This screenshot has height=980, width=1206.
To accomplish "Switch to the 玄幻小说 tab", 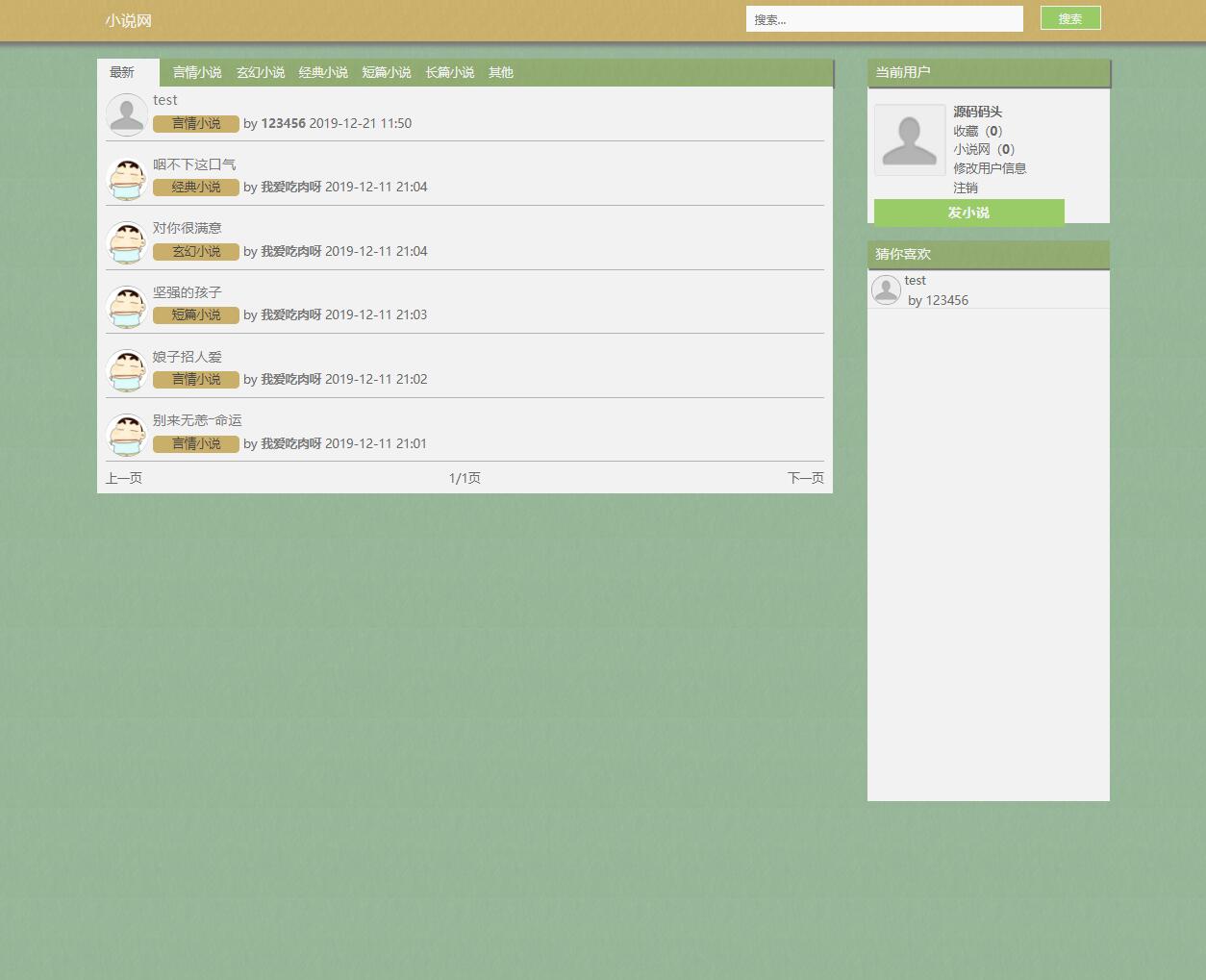I will point(261,73).
